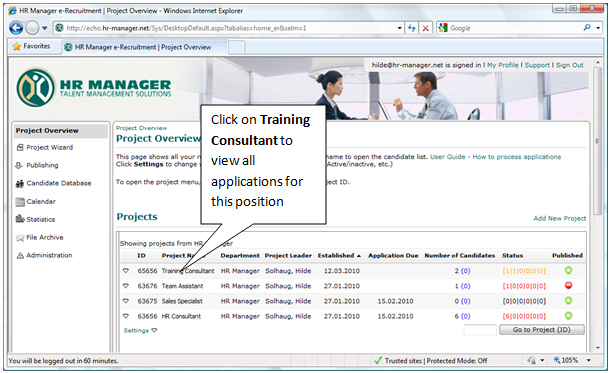The image size is (611, 373).
Task: Open the search provider dropdown arrow
Action: [598, 28]
